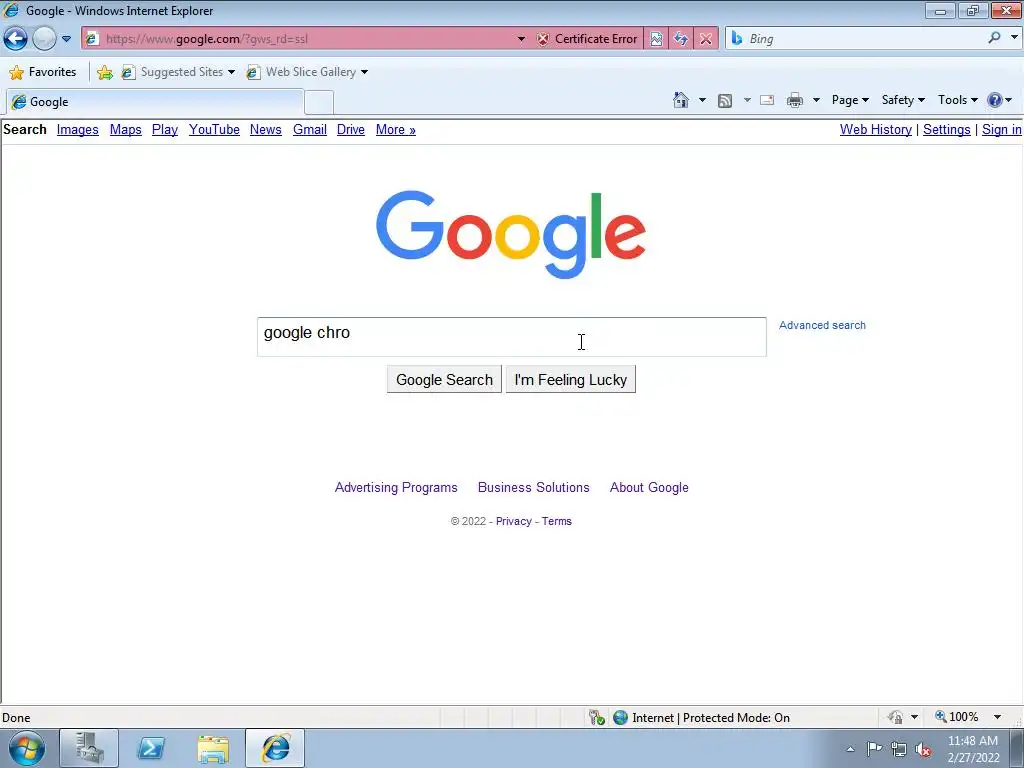1024x768 pixels.
Task: Open the Maps link
Action: [125, 129]
